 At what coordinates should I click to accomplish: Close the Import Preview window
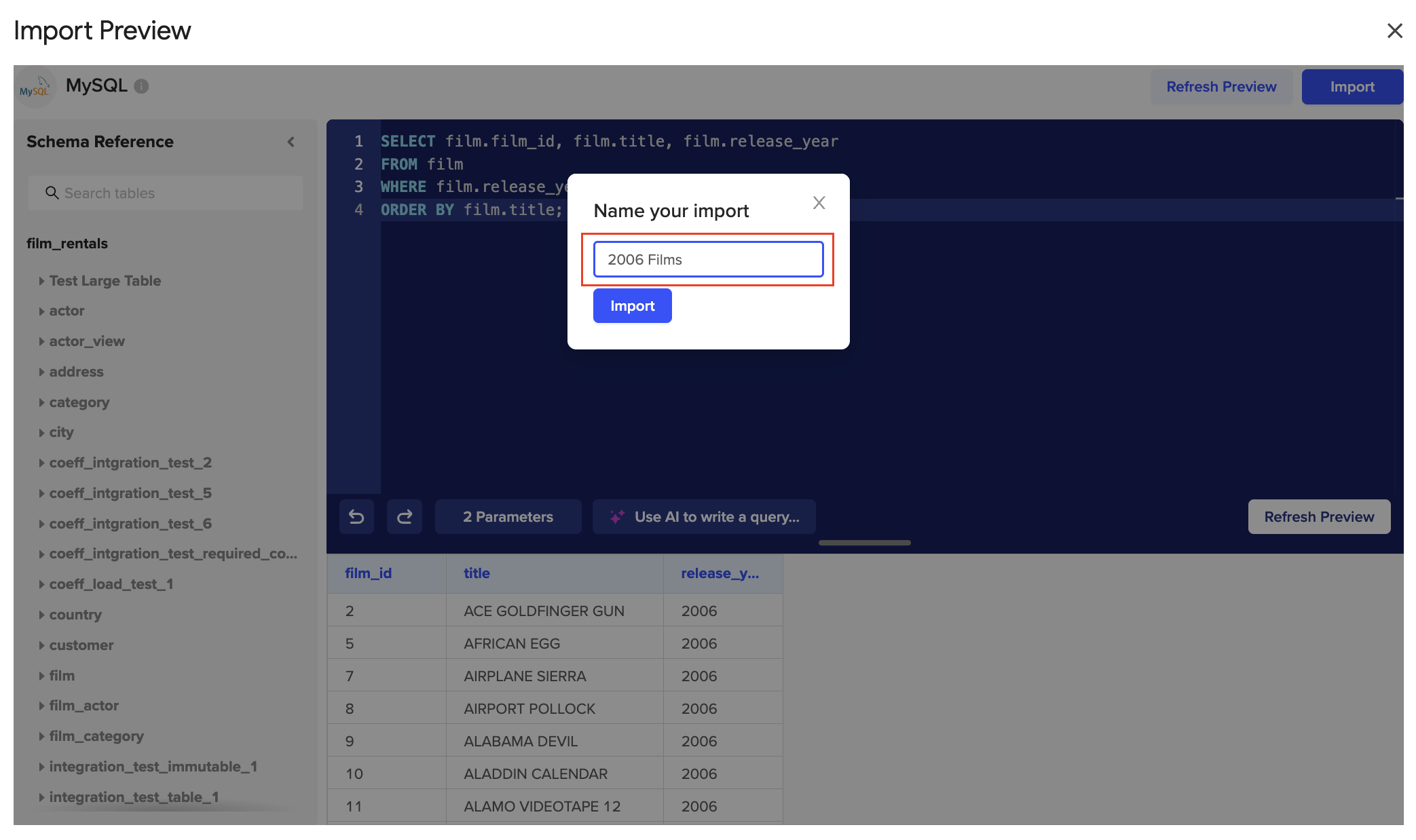1394,31
